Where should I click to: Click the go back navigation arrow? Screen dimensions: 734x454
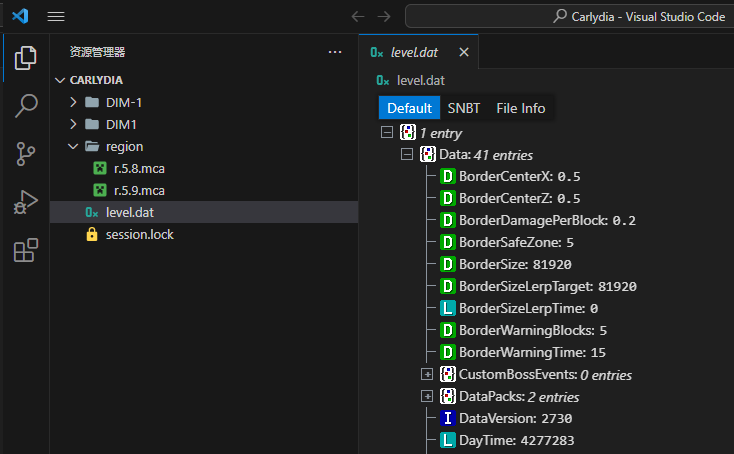(x=358, y=16)
